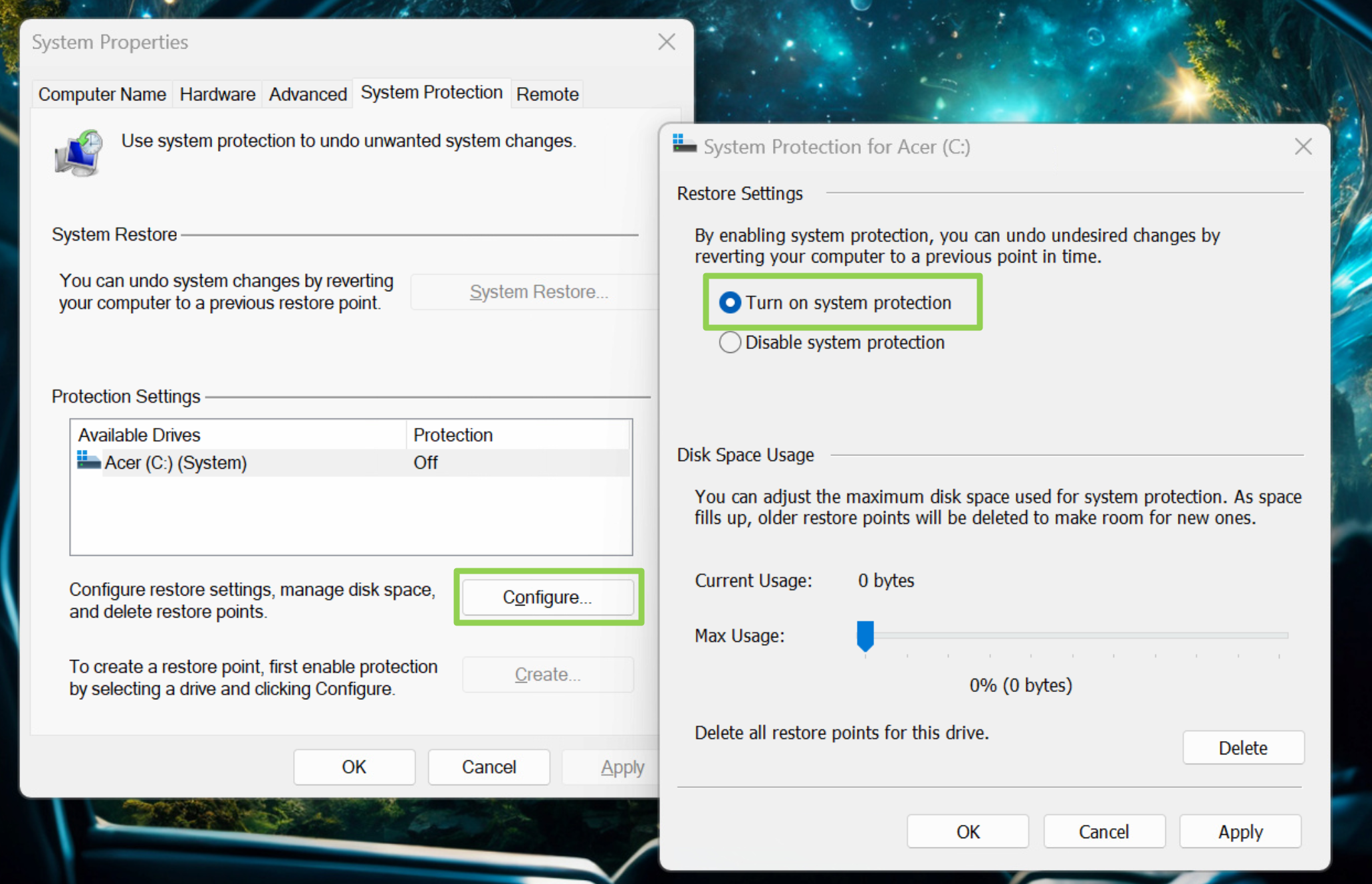Click Cancel in System Properties window
Screen dimensions: 1372x884
coord(487,767)
